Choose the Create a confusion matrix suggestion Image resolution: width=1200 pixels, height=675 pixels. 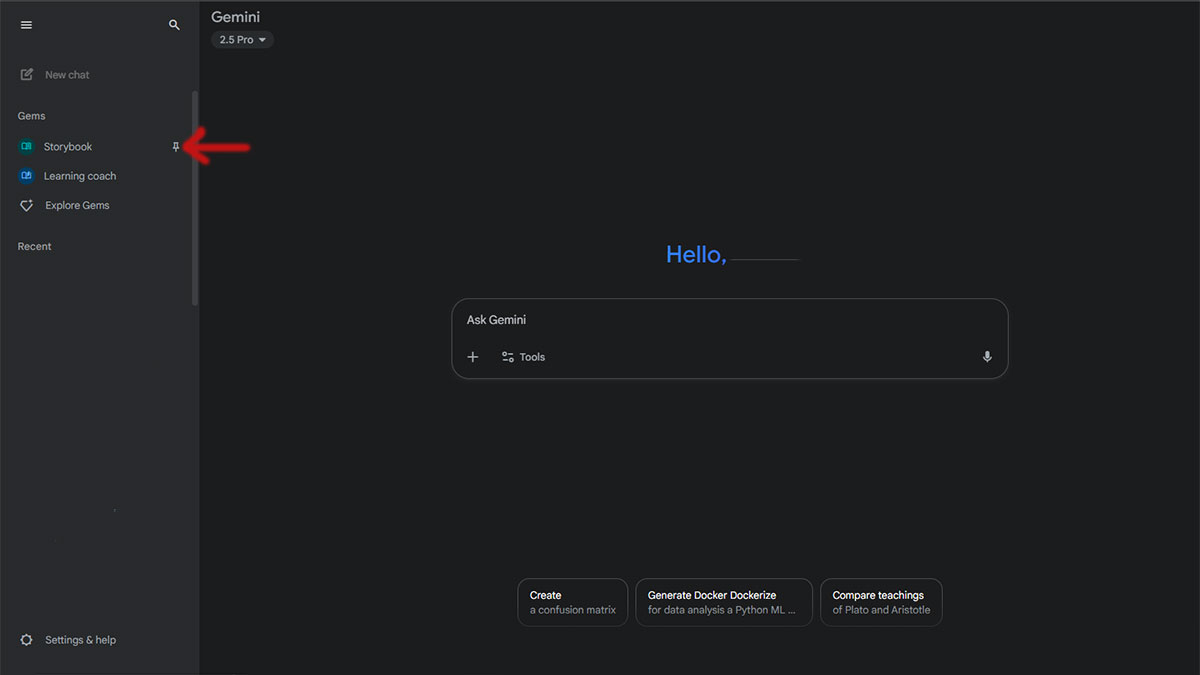coord(573,602)
